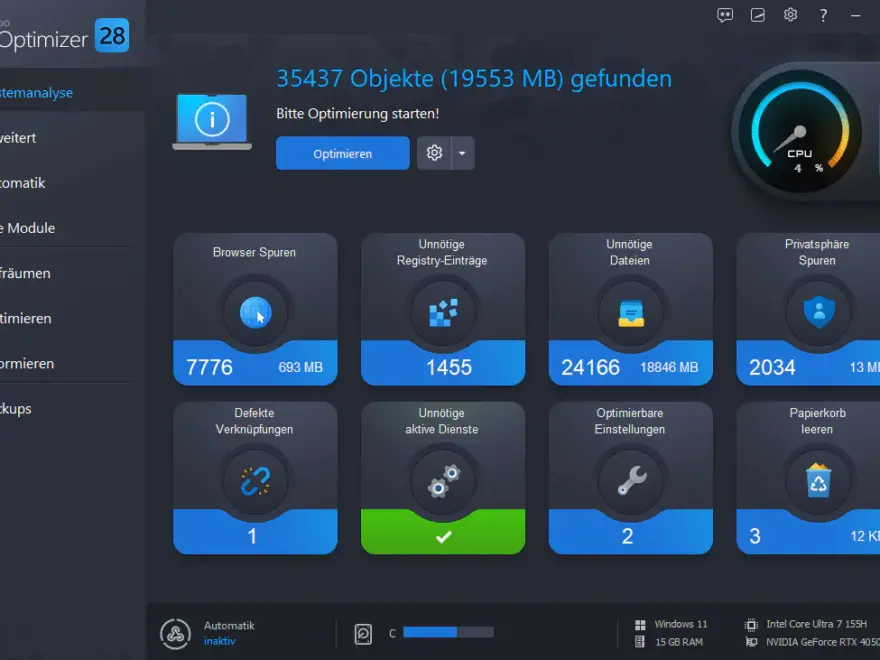Click the 35437 Objekte gefunden headline
This screenshot has width=880, height=660.
pyautogui.click(x=474, y=79)
